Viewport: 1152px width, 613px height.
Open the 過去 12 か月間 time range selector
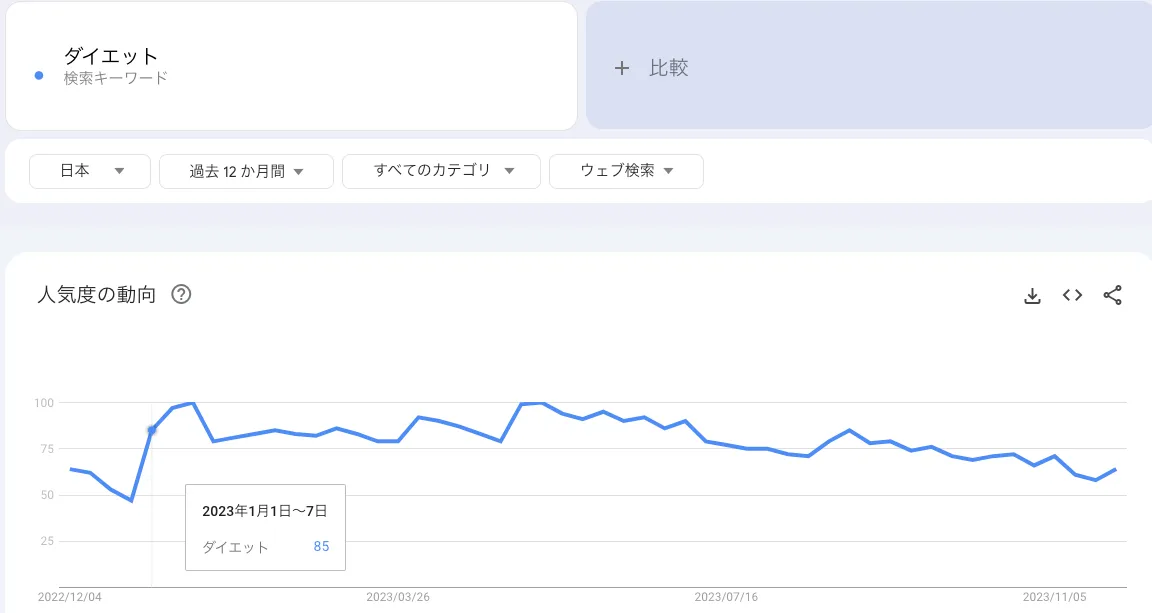(x=246, y=171)
